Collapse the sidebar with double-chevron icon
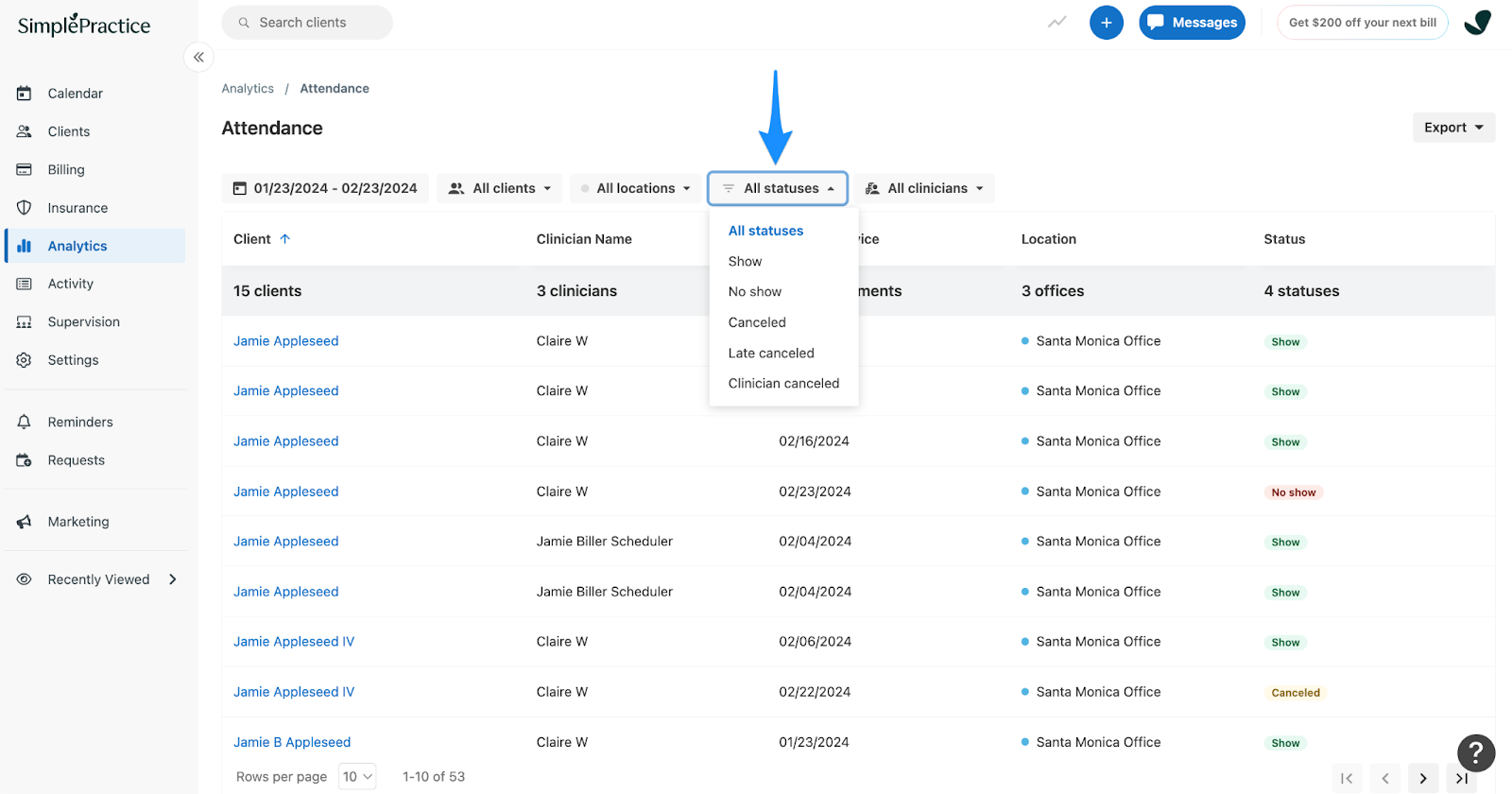Image resolution: width=1512 pixels, height=794 pixels. point(198,58)
